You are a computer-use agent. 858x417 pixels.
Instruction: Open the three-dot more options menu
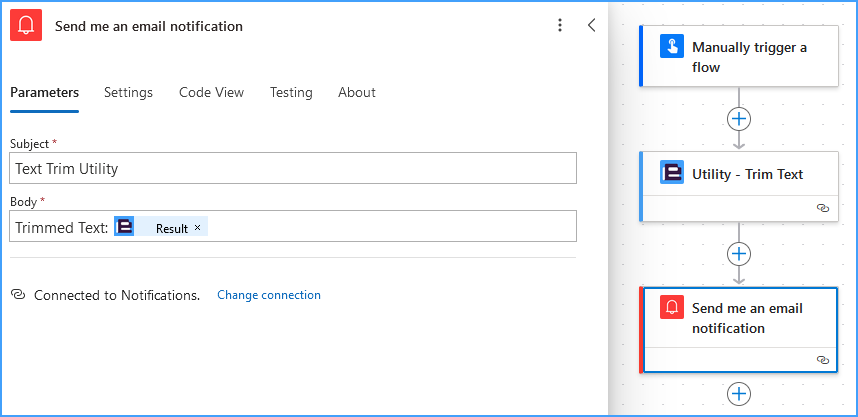coord(559,25)
